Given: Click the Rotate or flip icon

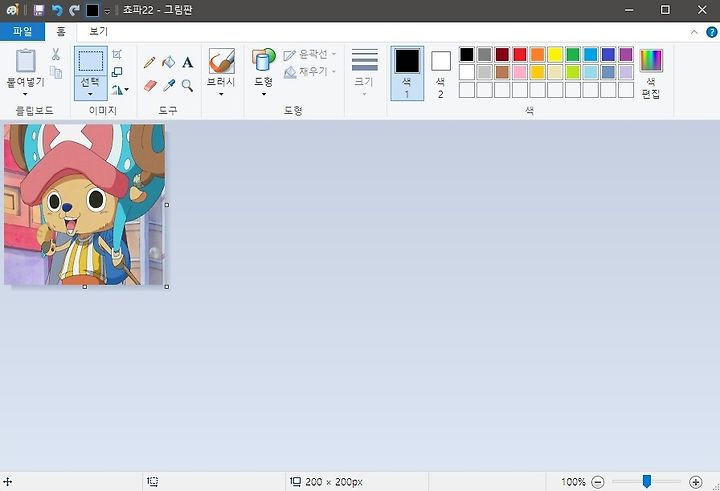Looking at the screenshot, I should click(x=117, y=90).
